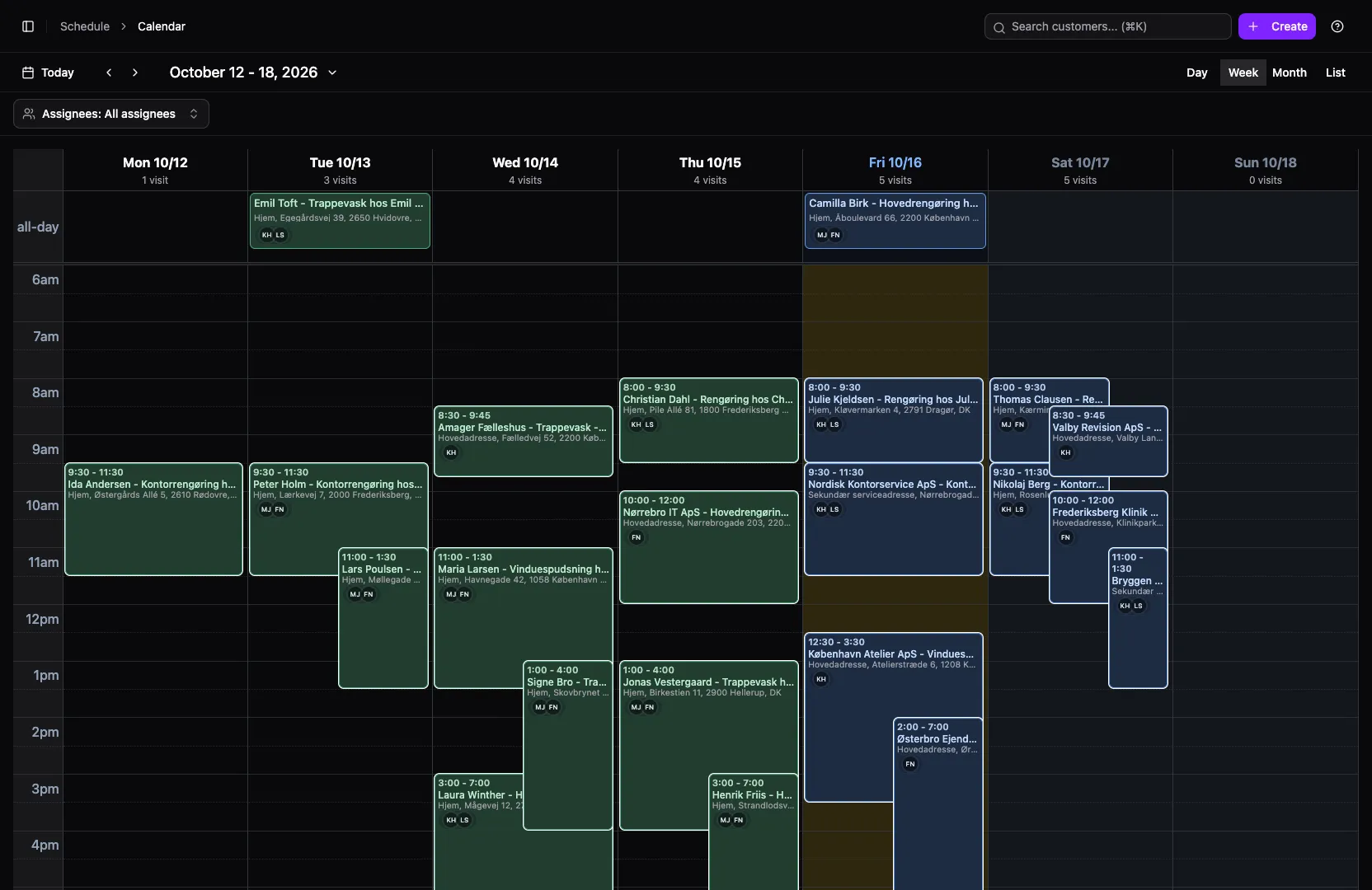Screen dimensions: 1372x890
Task: Click the search magnifier icon
Action: pos(998,27)
